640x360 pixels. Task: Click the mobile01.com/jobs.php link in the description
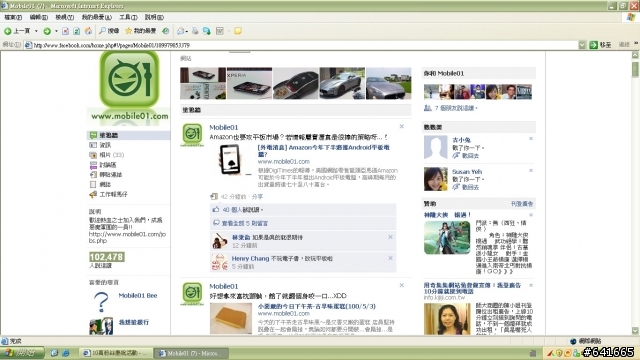point(127,237)
